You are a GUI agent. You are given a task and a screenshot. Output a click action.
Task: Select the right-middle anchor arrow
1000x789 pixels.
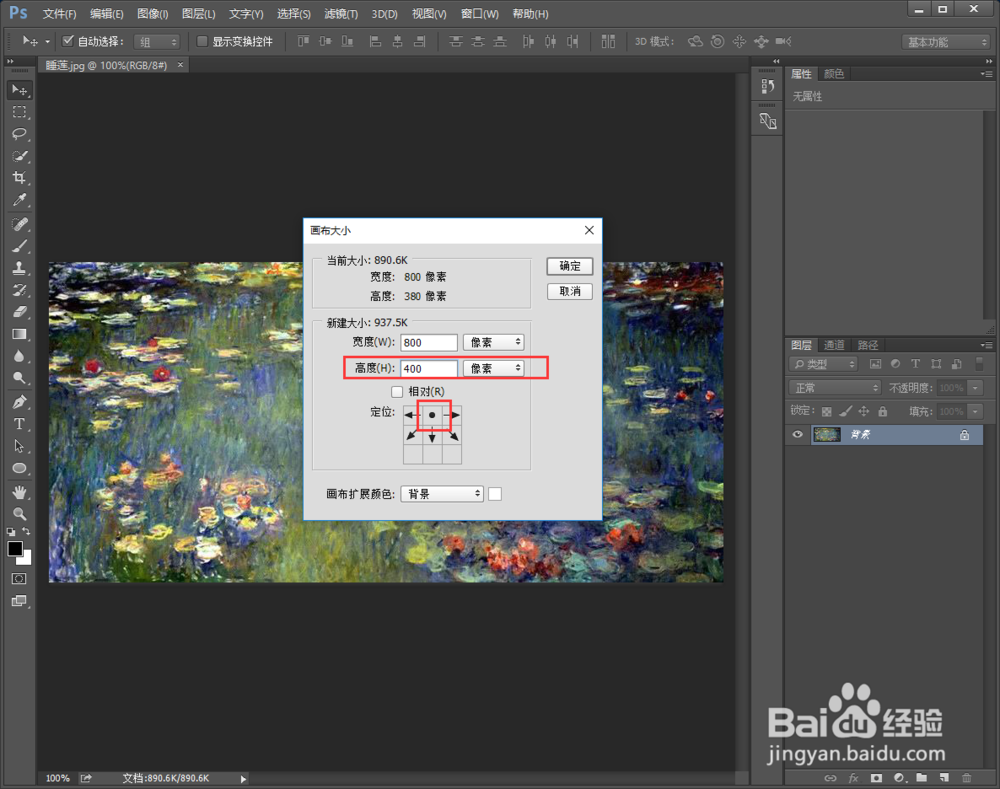(452, 415)
